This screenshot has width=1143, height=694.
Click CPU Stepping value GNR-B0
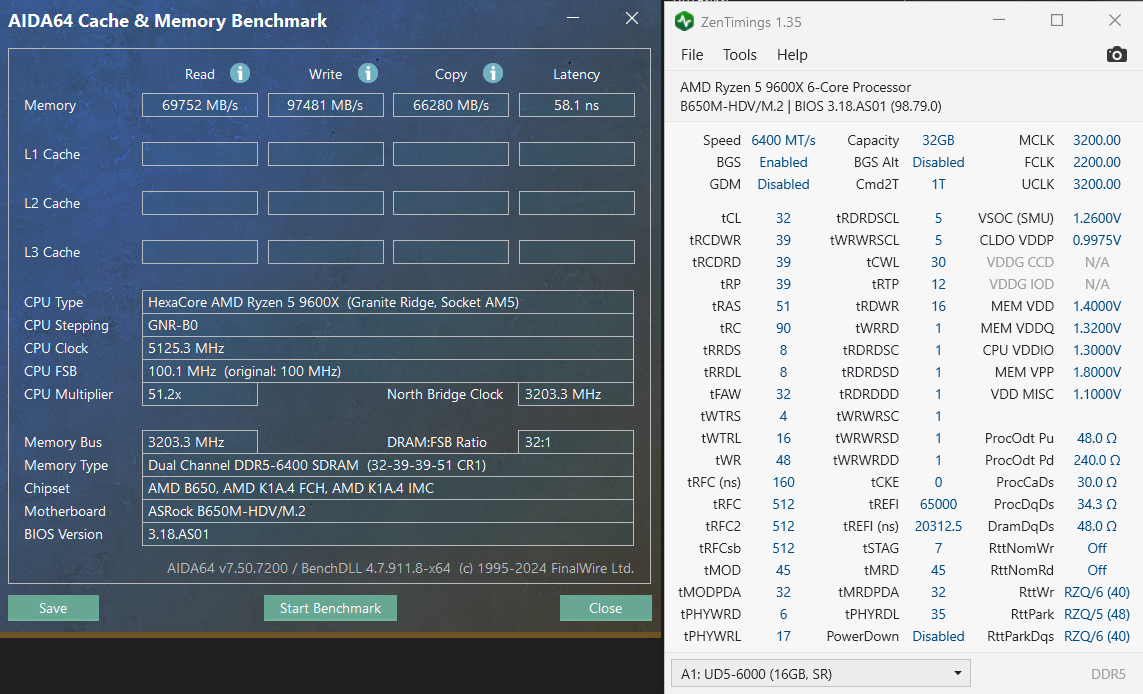click(388, 325)
